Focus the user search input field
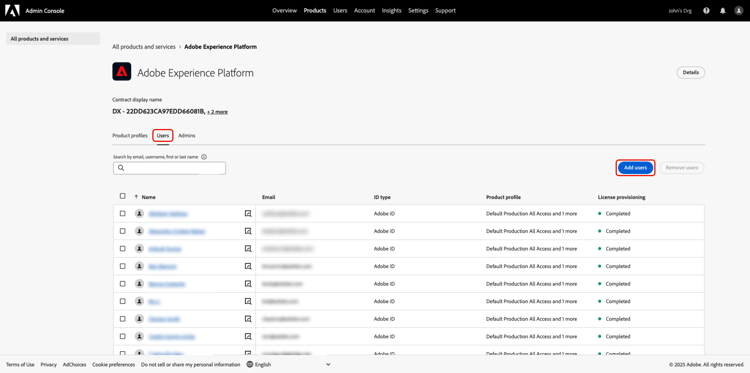 (x=169, y=168)
